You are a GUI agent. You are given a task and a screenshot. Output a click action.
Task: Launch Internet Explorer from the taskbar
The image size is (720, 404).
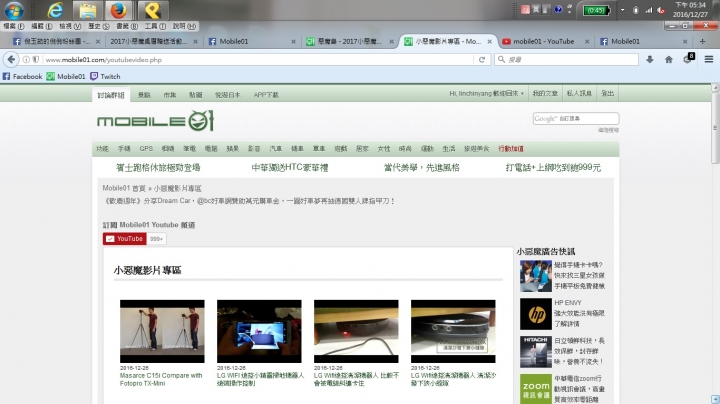pyautogui.click(x=56, y=10)
